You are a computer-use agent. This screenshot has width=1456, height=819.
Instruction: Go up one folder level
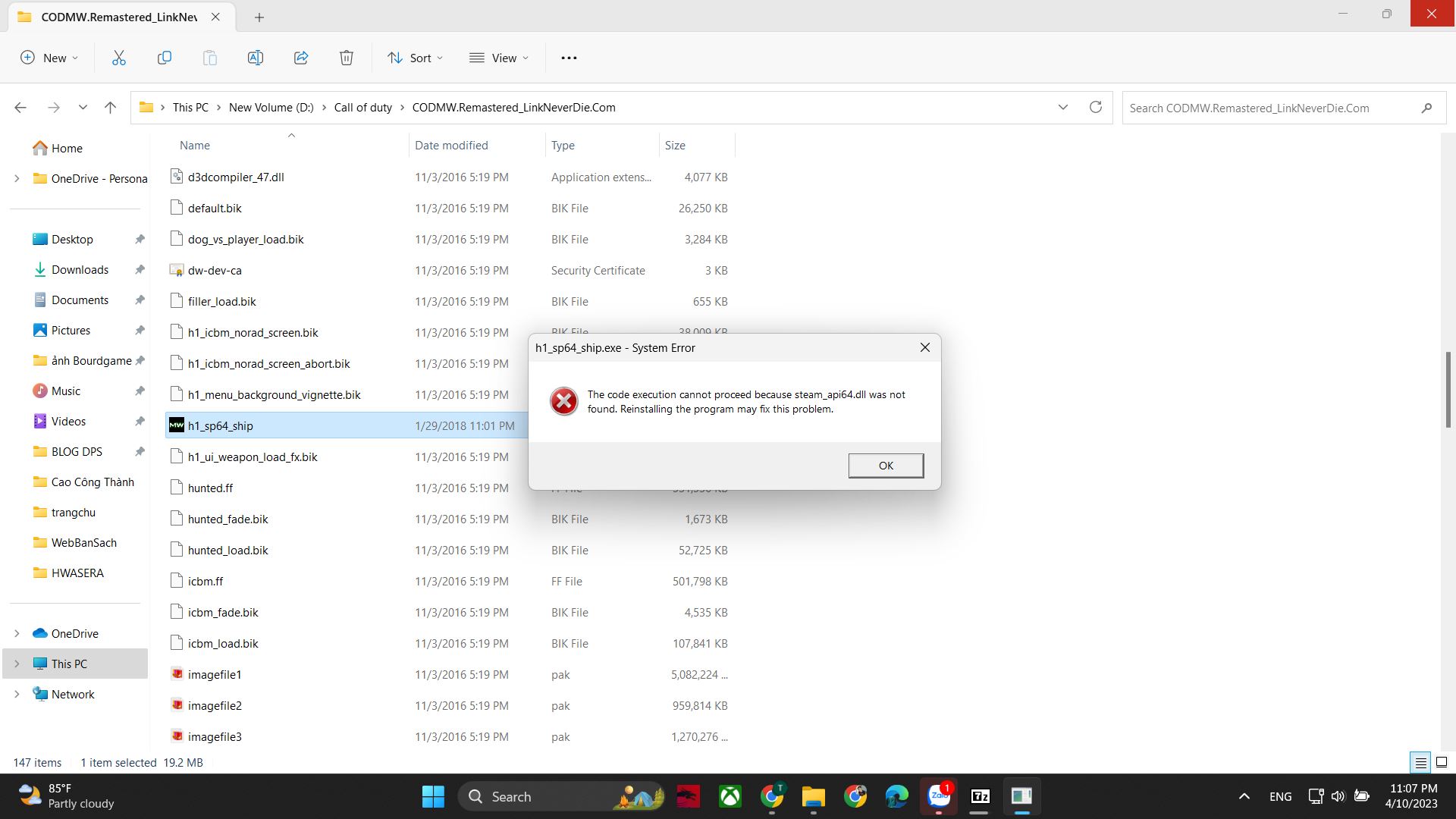(110, 108)
